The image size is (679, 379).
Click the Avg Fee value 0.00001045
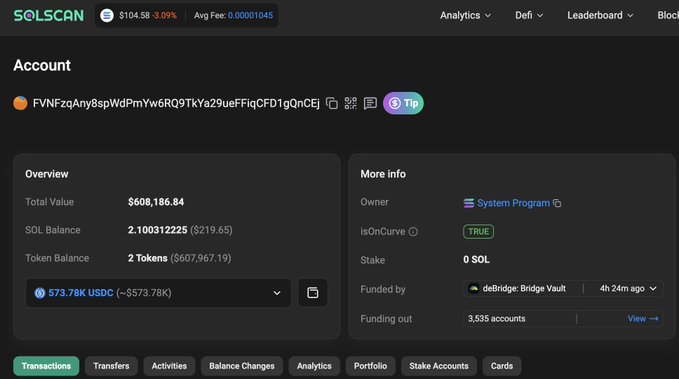pos(250,16)
